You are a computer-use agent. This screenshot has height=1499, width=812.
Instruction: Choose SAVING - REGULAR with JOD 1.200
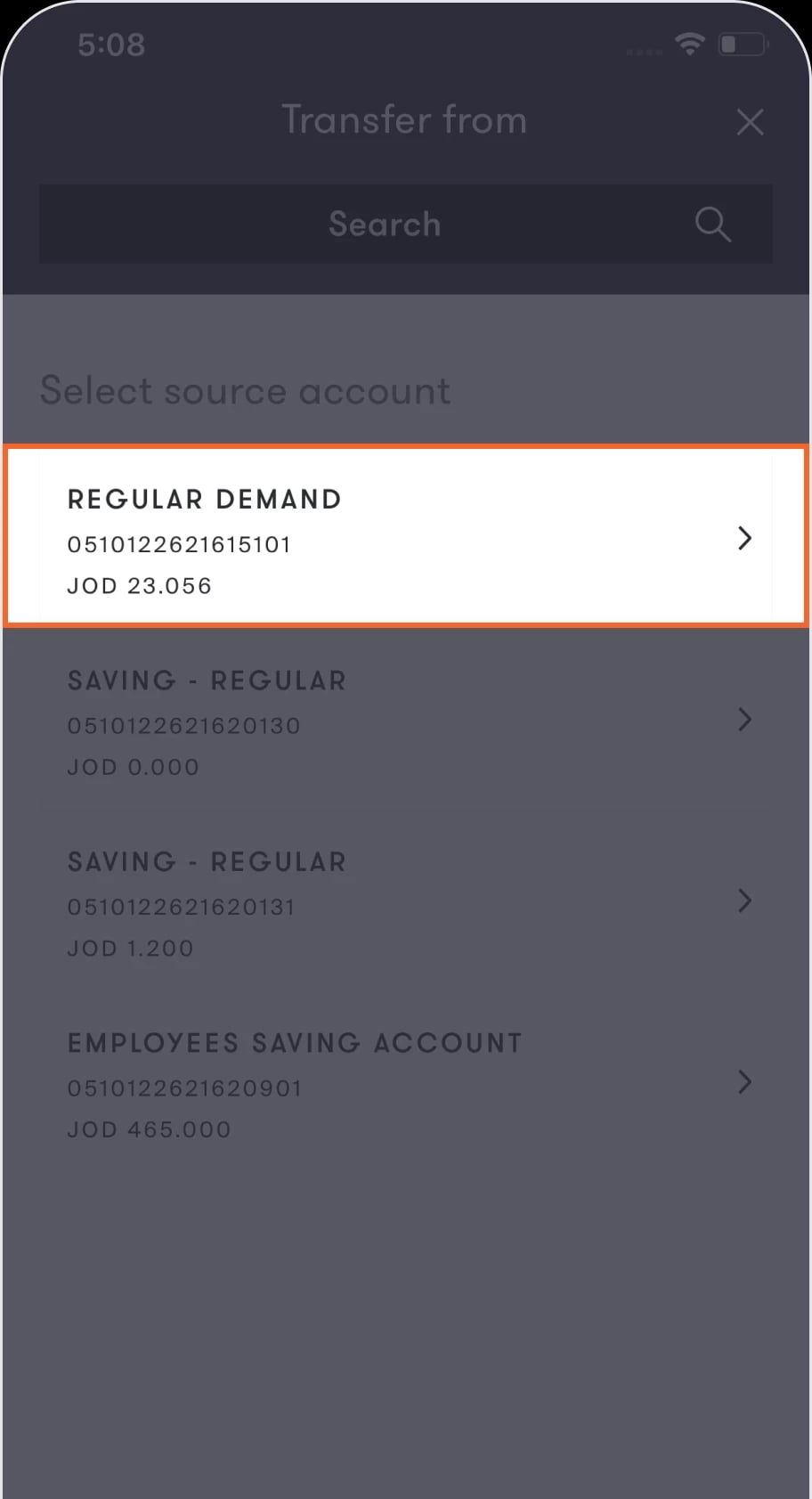[406, 901]
